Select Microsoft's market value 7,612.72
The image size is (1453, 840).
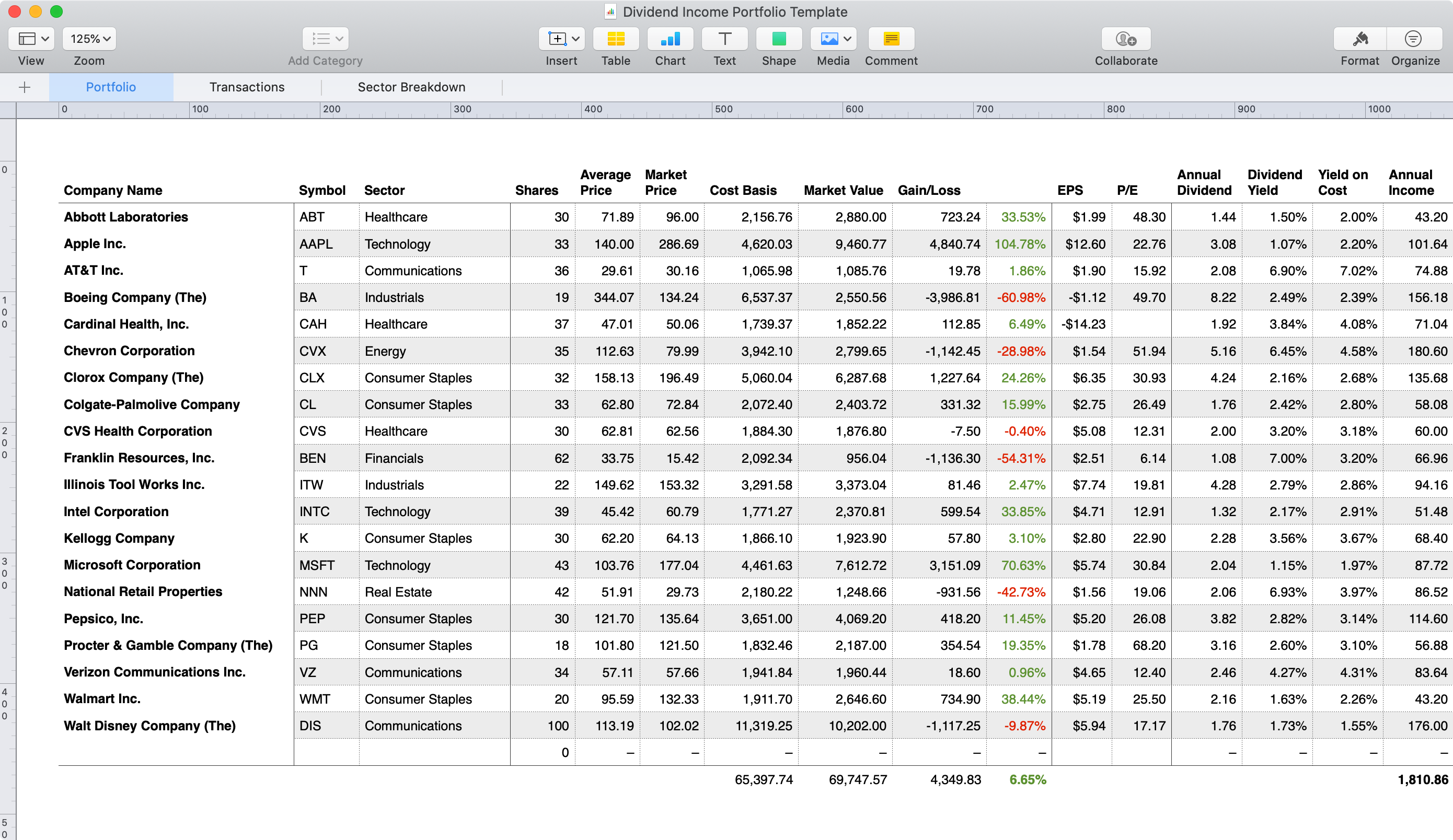coord(845,565)
